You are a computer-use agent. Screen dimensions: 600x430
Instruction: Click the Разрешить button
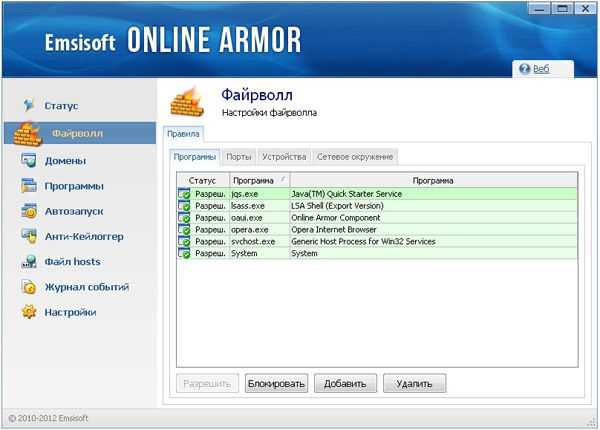click(x=207, y=383)
